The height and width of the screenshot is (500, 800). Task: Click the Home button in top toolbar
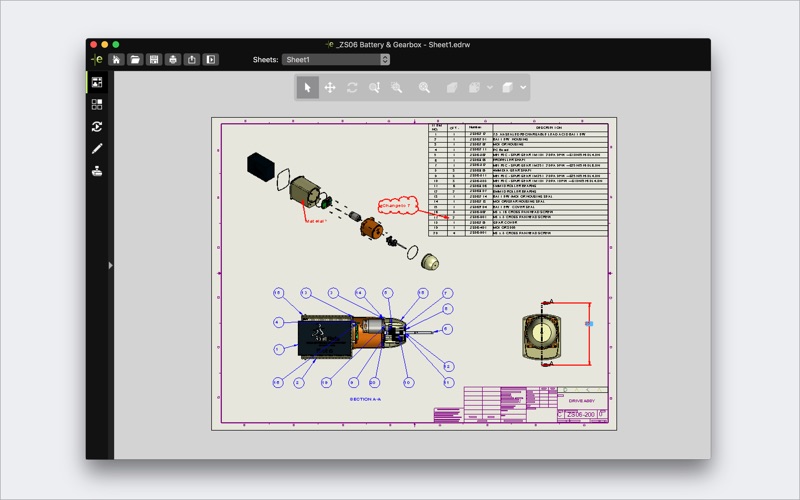coord(116,60)
